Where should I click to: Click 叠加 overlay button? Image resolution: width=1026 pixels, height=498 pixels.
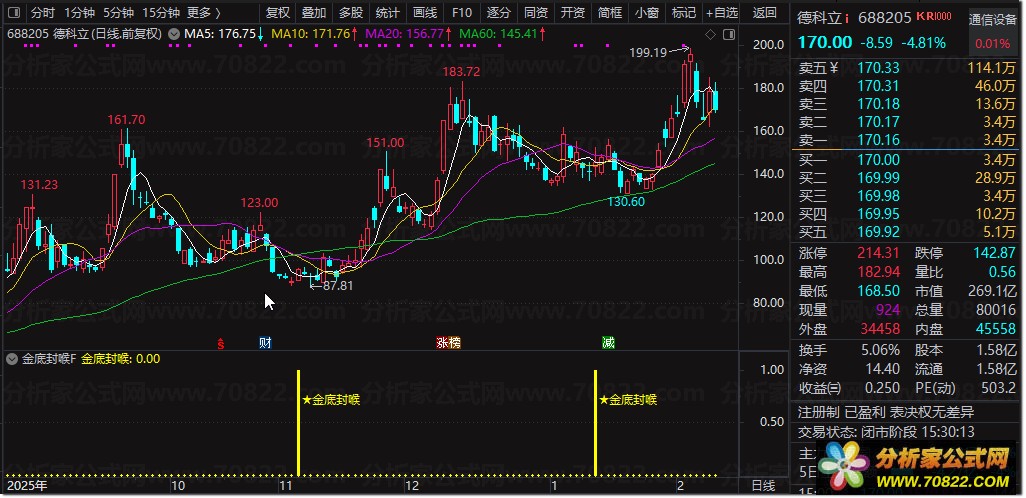click(x=314, y=12)
